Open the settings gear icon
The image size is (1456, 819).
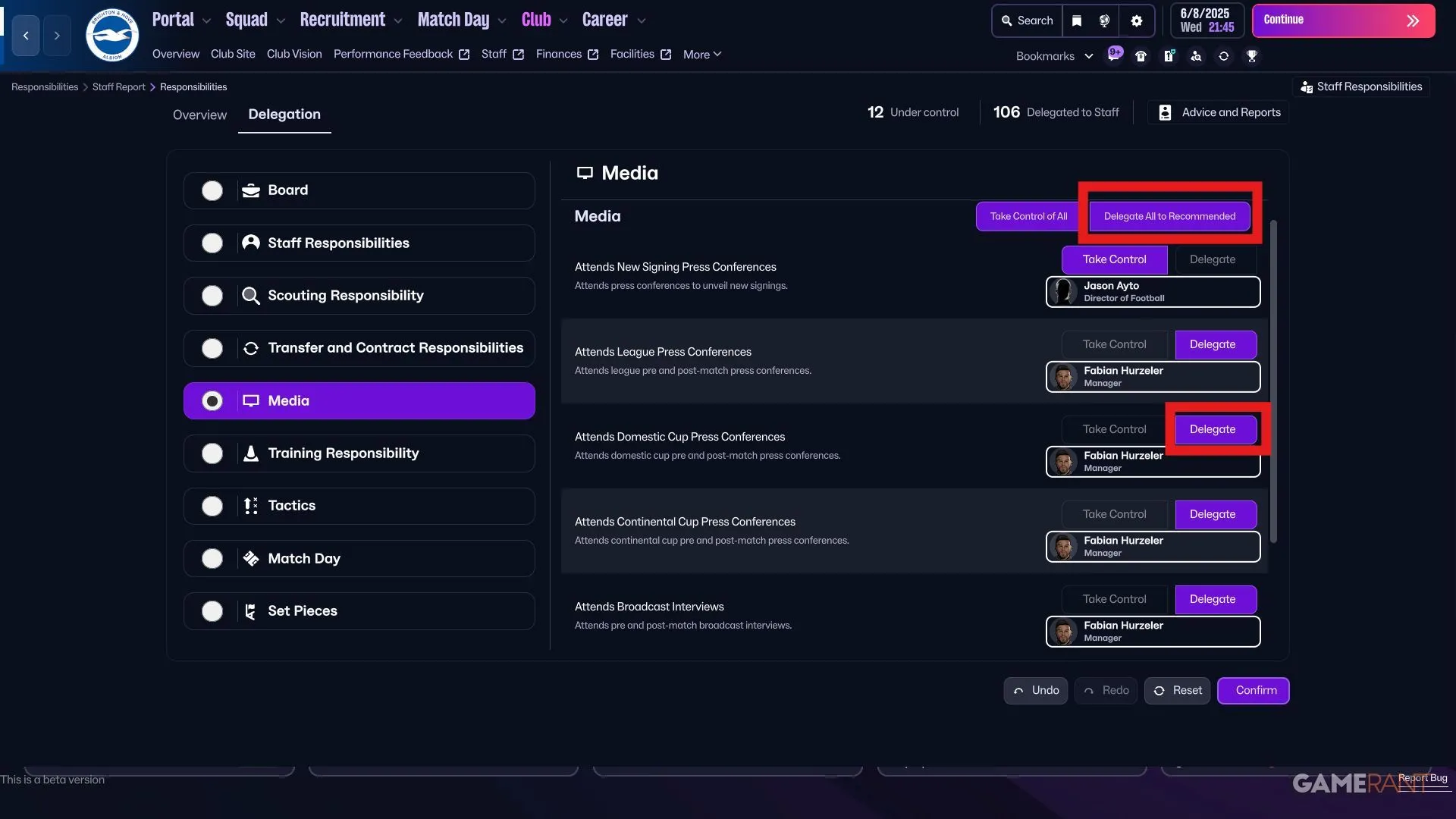point(1136,20)
